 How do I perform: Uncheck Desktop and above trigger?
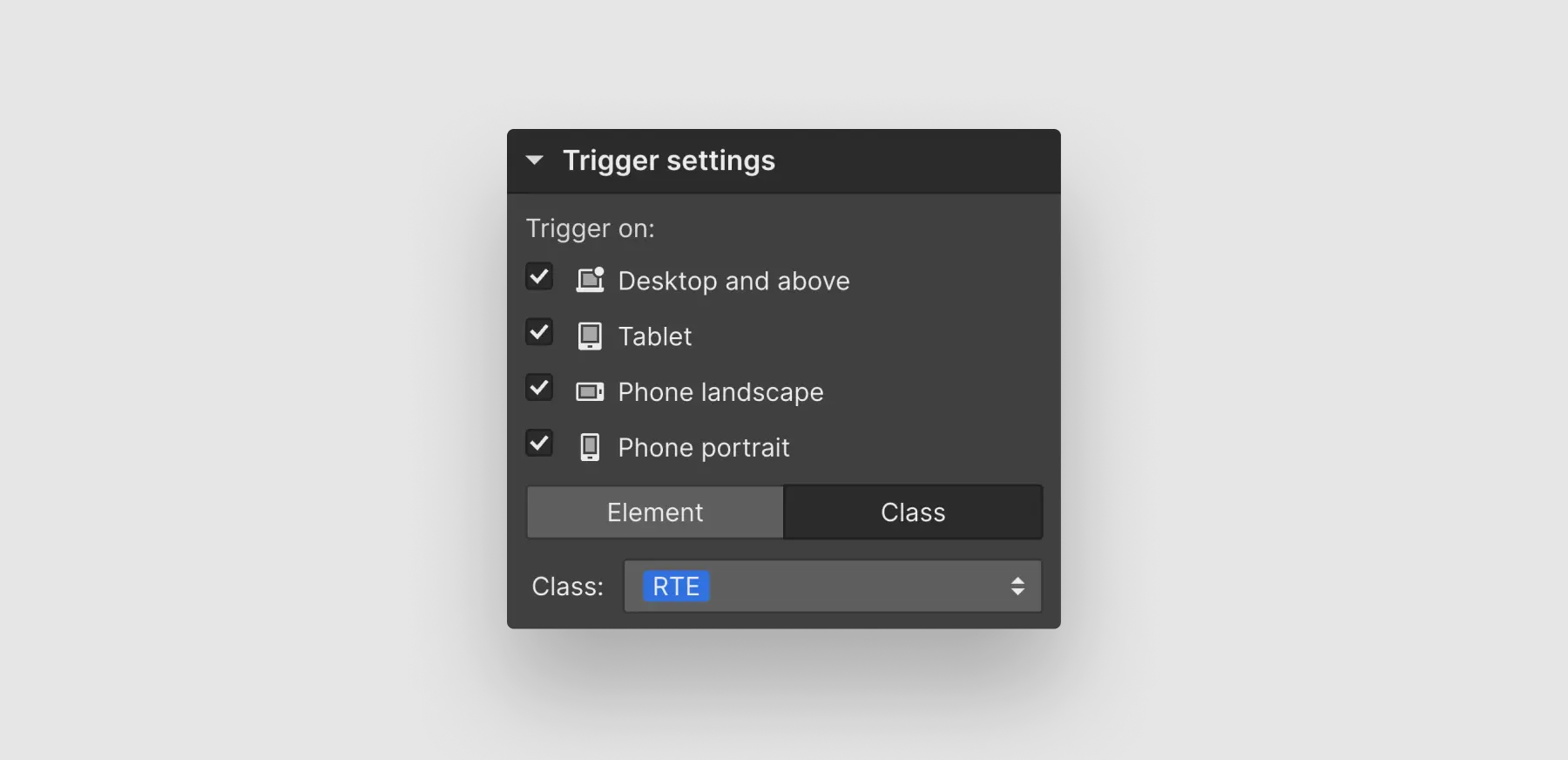539,276
